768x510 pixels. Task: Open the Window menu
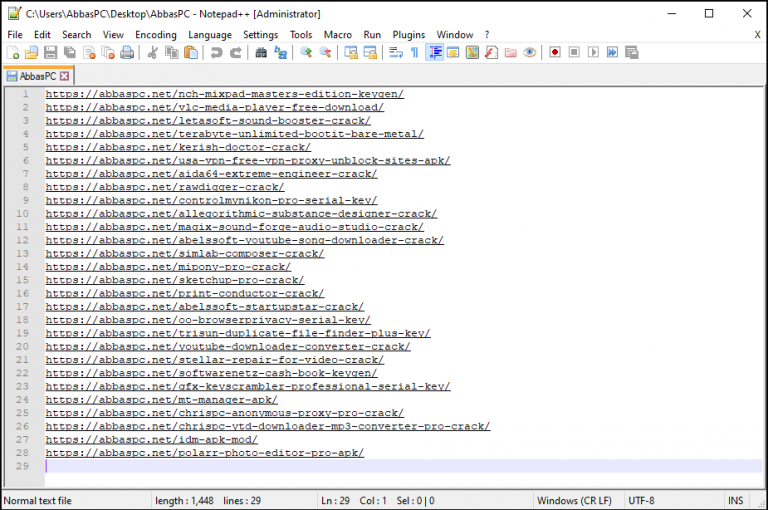[455, 35]
